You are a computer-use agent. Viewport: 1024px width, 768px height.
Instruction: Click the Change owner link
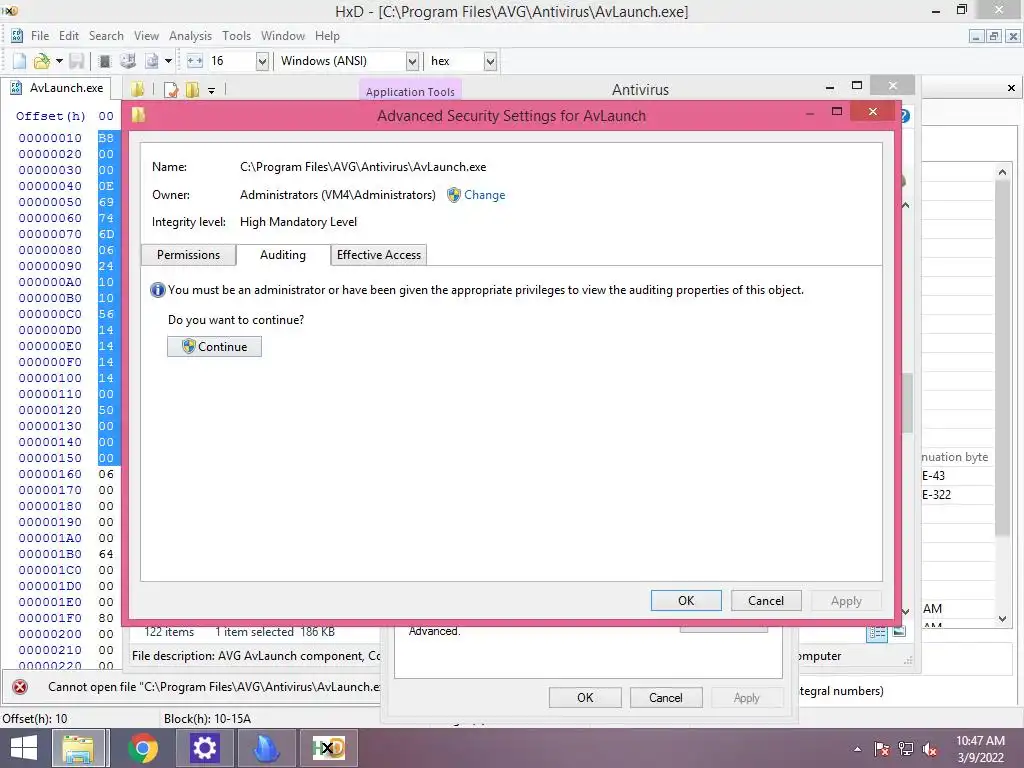(x=485, y=195)
